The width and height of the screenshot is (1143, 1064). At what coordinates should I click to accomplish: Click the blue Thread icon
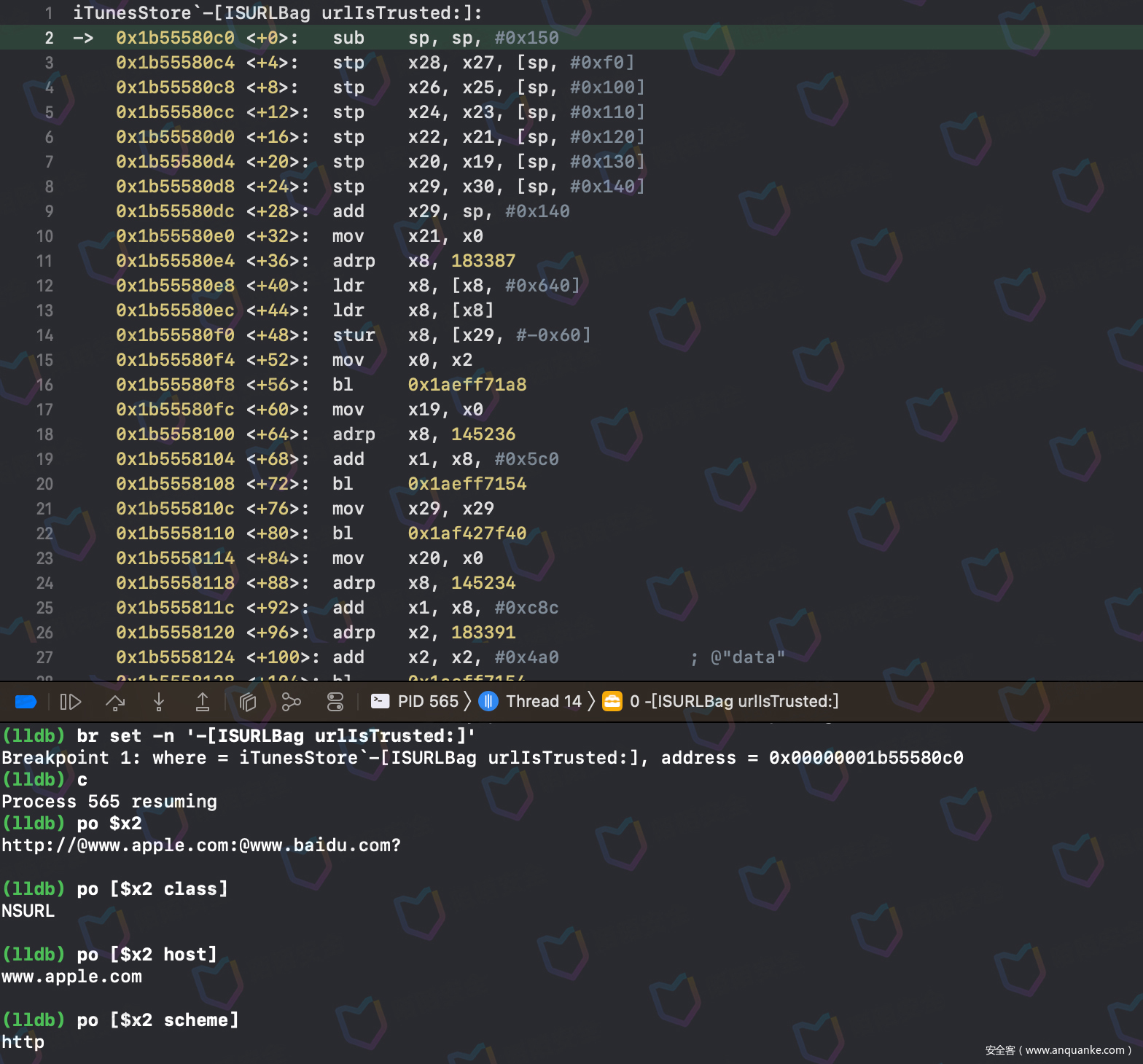point(488,701)
